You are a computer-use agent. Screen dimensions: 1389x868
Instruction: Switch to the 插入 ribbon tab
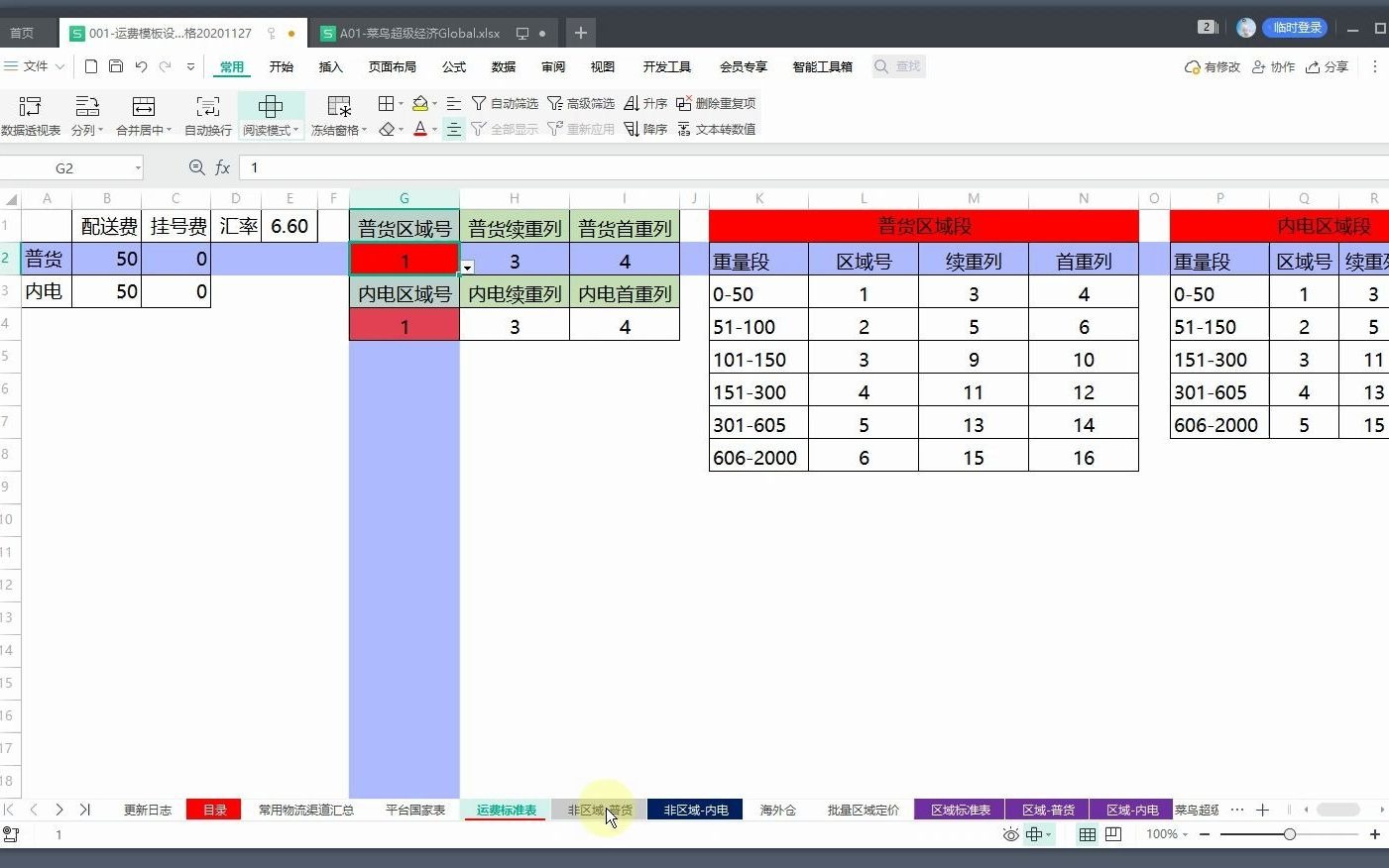(x=330, y=66)
